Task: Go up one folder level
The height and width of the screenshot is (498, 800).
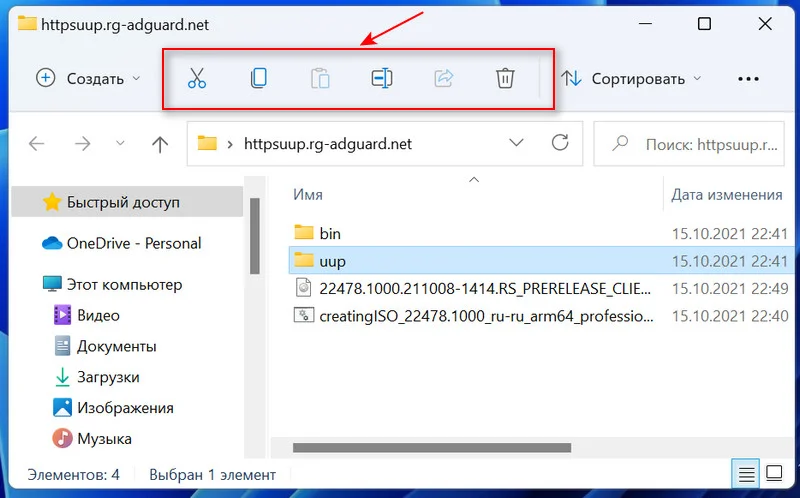Action: coord(160,144)
